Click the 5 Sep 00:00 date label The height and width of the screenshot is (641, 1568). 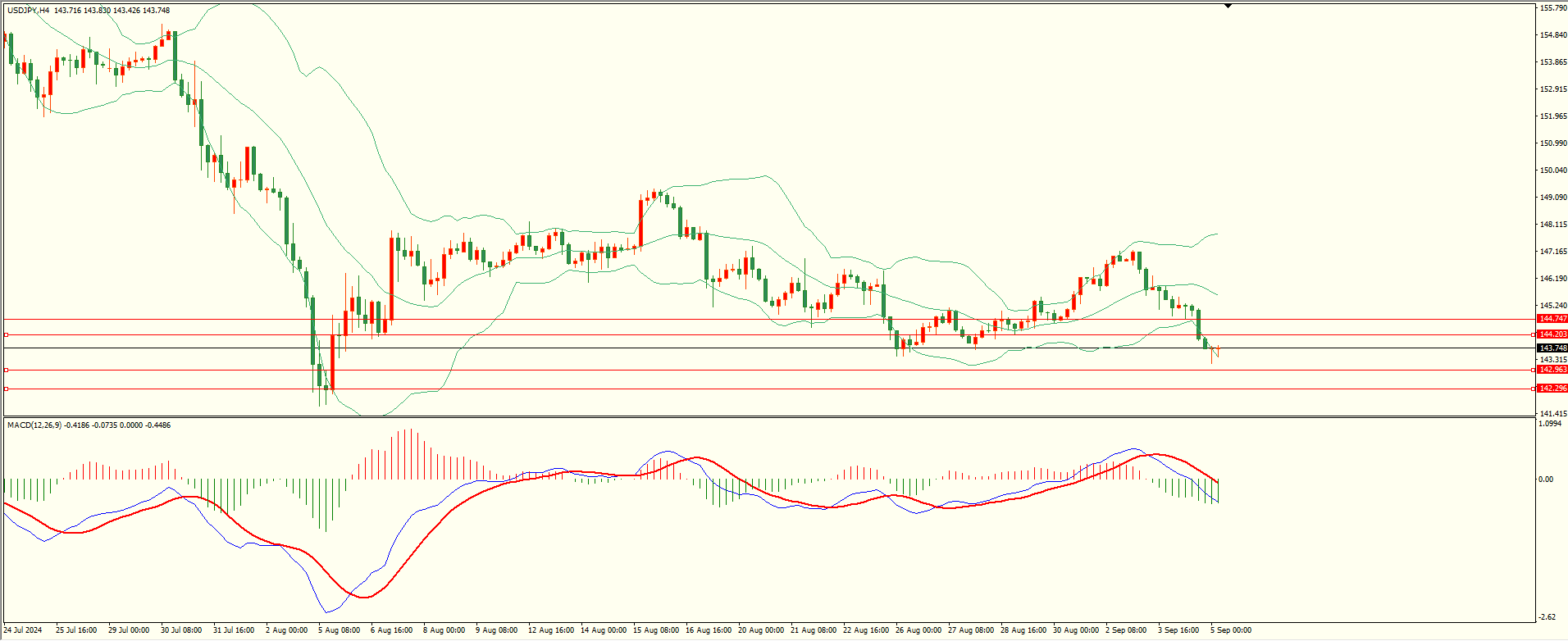click(1231, 630)
